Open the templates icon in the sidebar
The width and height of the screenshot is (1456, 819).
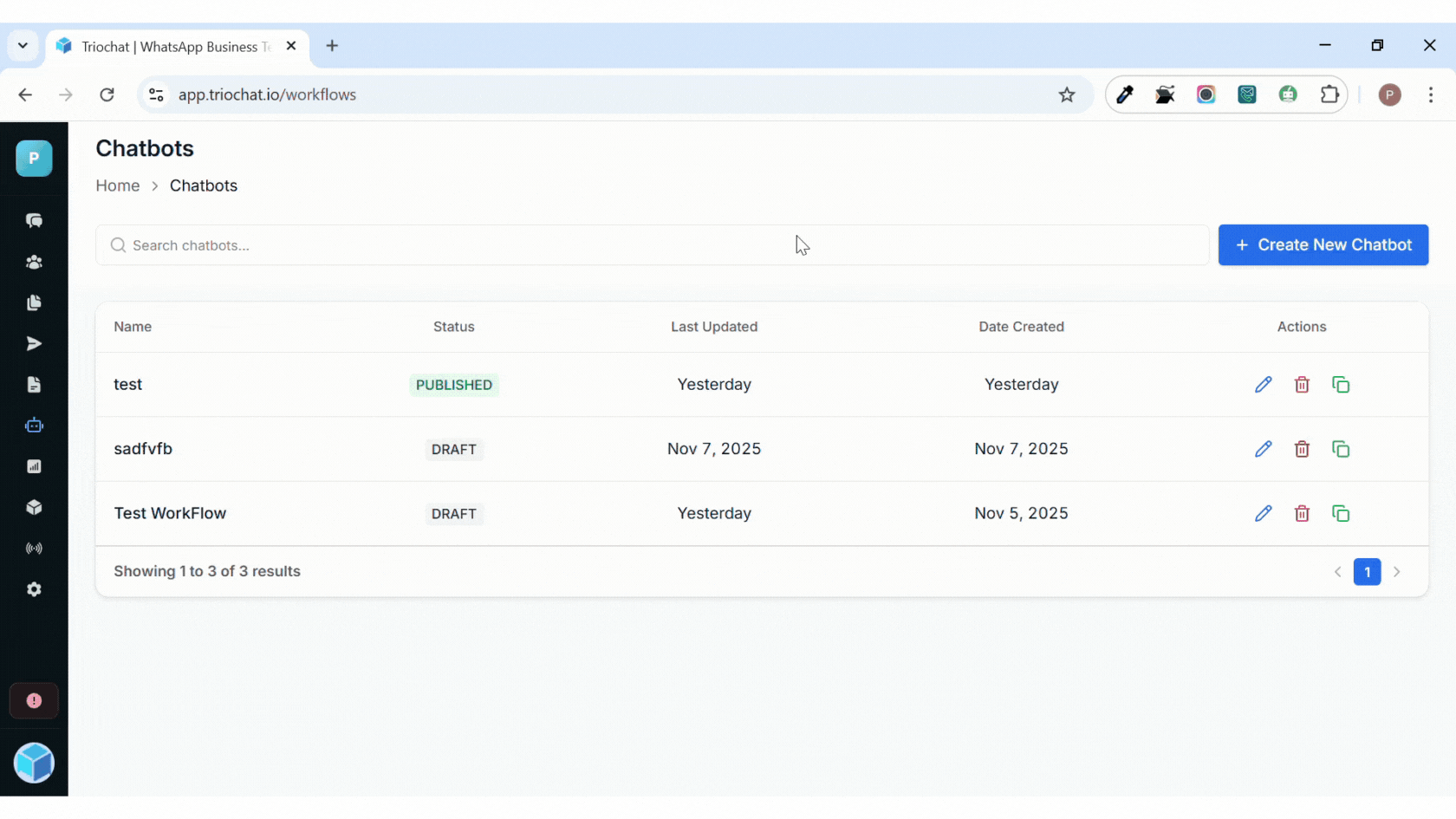(x=34, y=302)
